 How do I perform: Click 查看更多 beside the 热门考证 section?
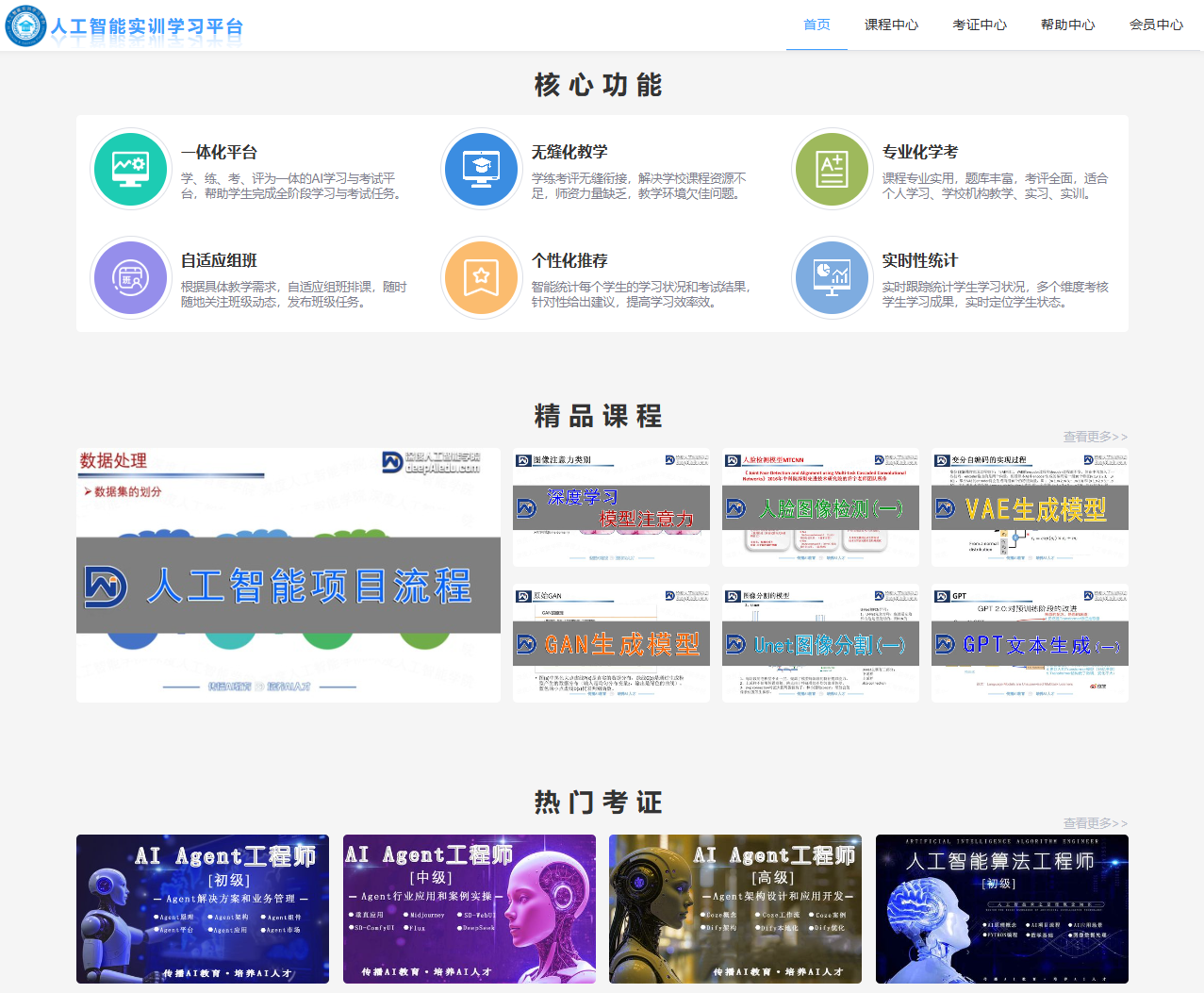[x=1095, y=823]
